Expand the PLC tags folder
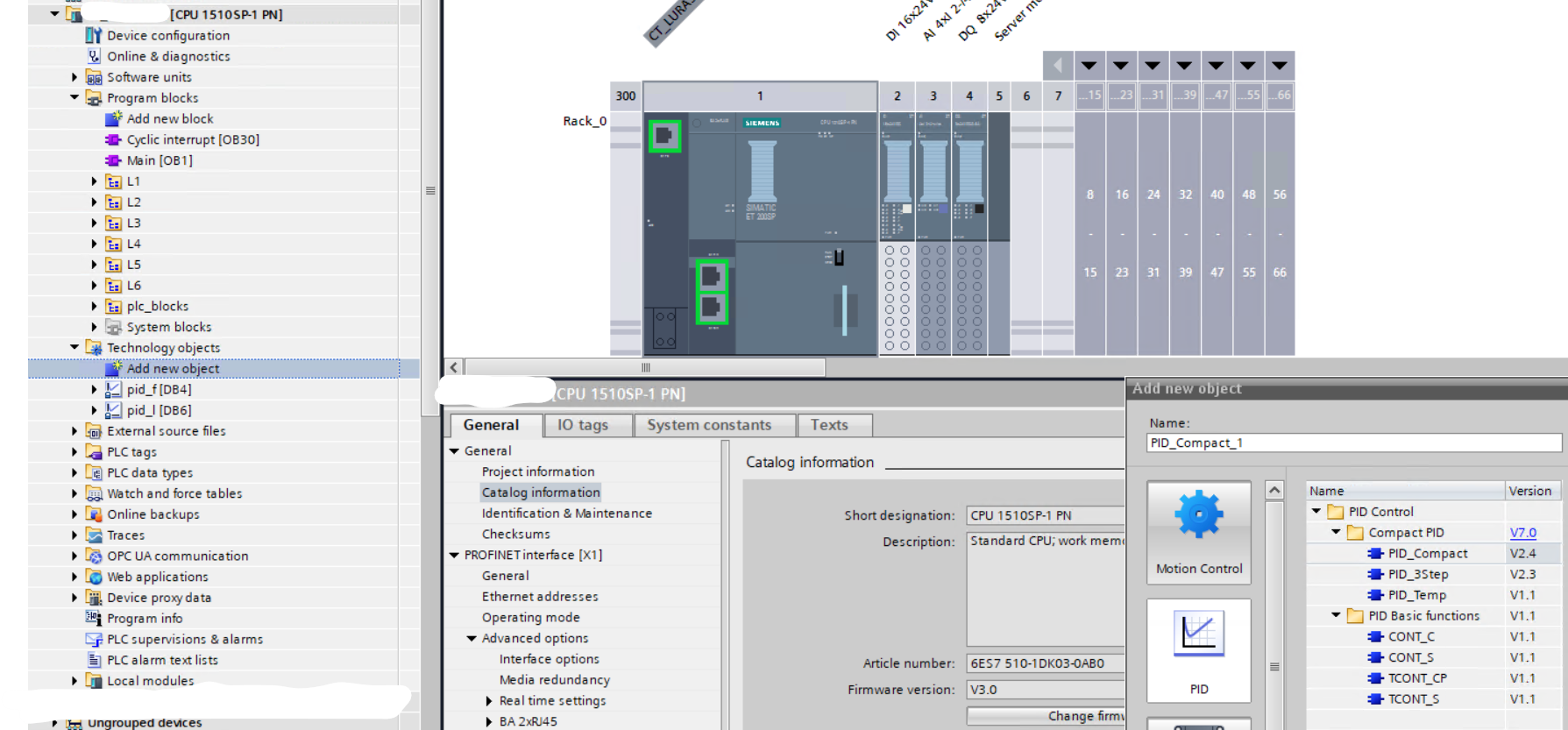Image resolution: width=1568 pixels, height=730 pixels. tap(74, 452)
